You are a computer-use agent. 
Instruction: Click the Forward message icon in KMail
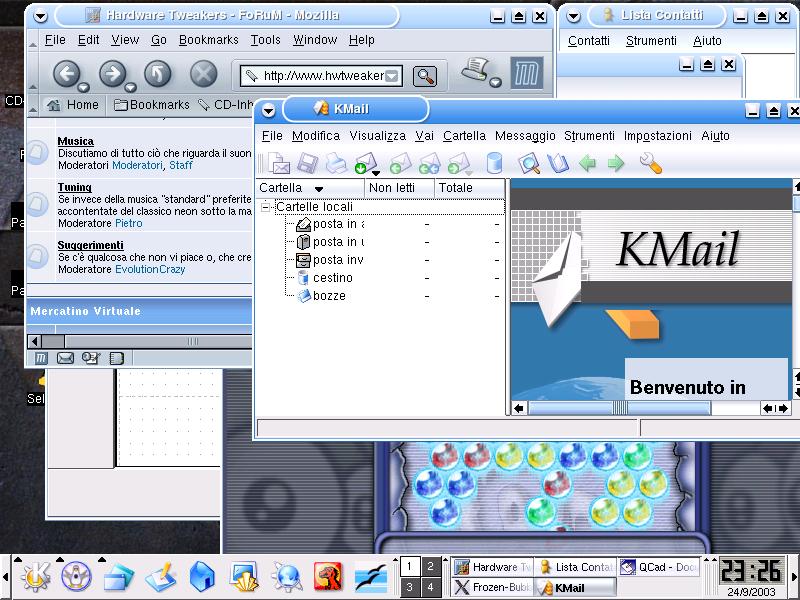[458, 164]
